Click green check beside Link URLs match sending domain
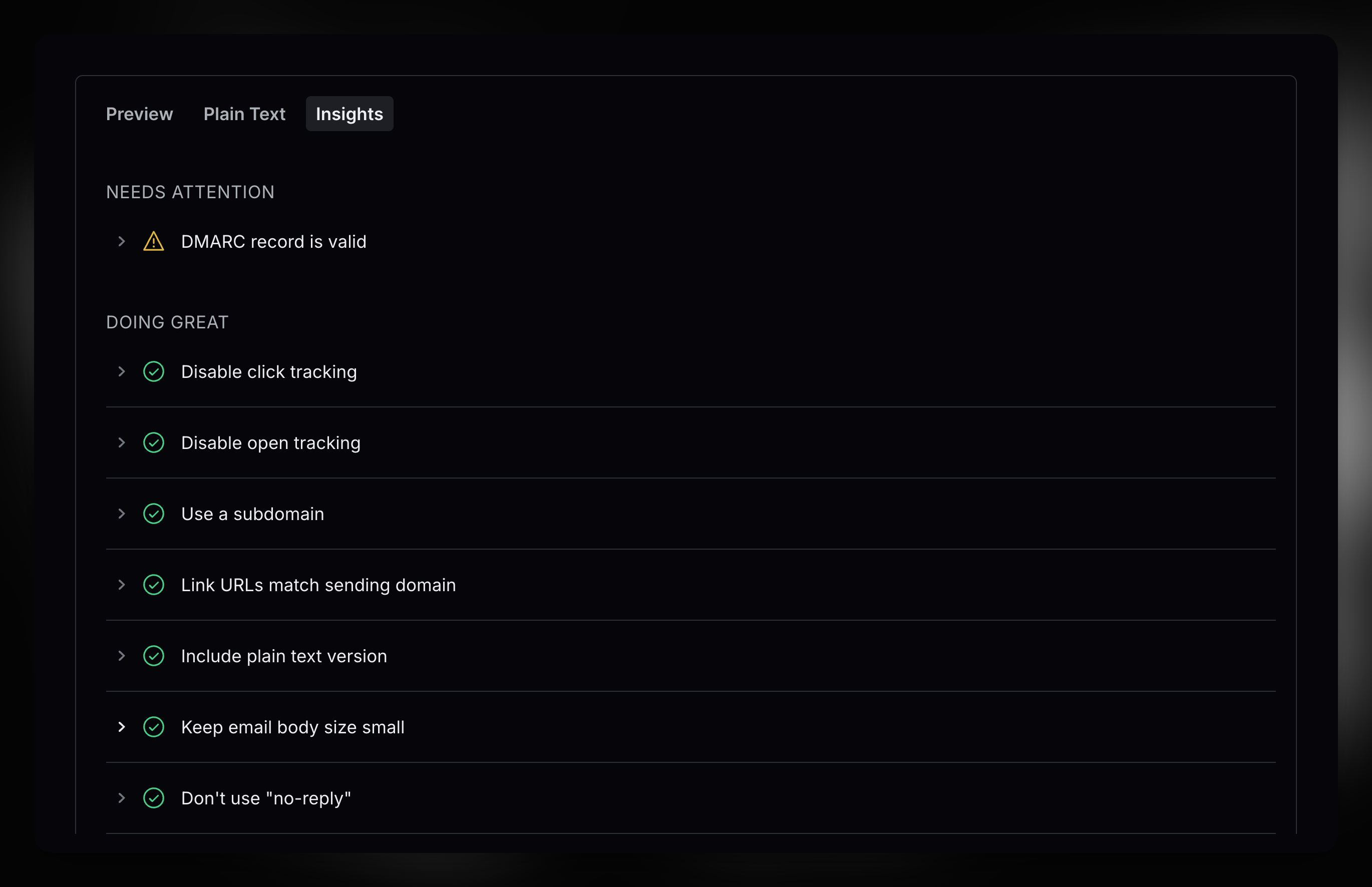Screen dimensions: 1372x887 click(x=153, y=585)
